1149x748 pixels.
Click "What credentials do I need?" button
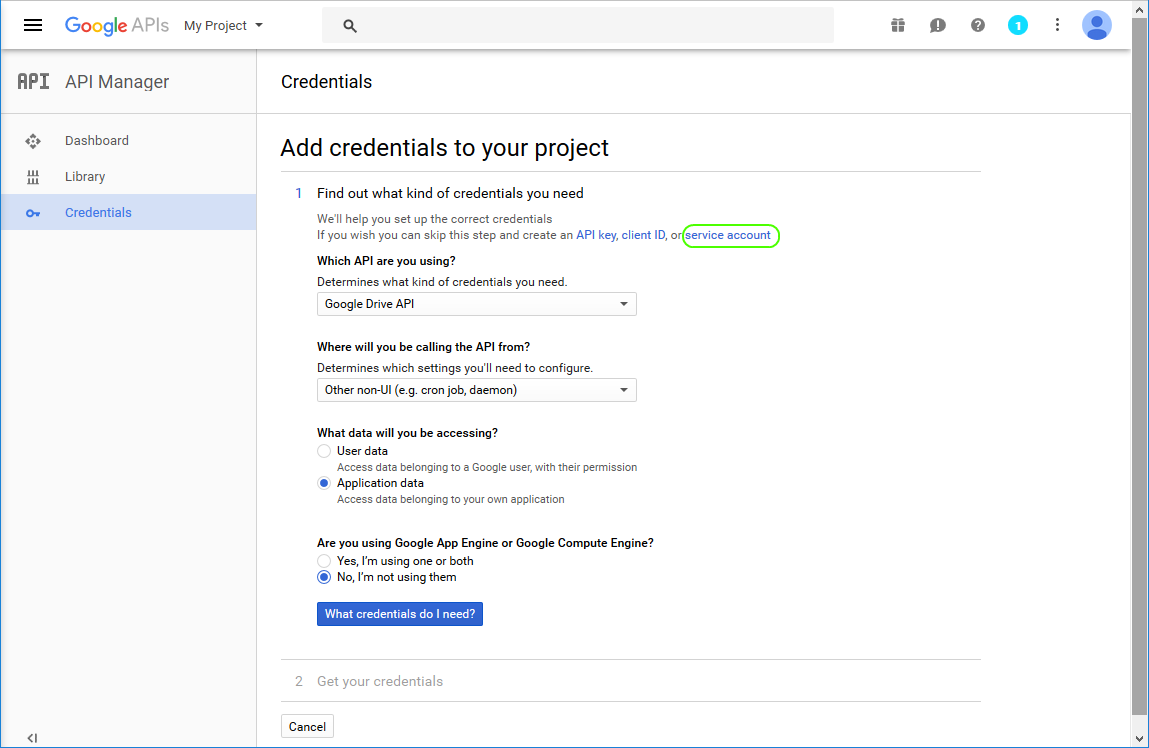click(399, 614)
